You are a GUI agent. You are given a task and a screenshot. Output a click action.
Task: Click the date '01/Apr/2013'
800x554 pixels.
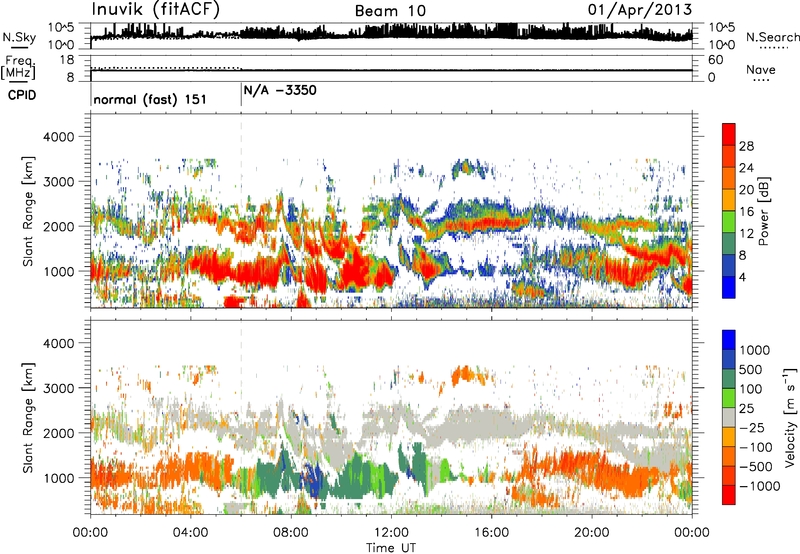[x=640, y=9]
